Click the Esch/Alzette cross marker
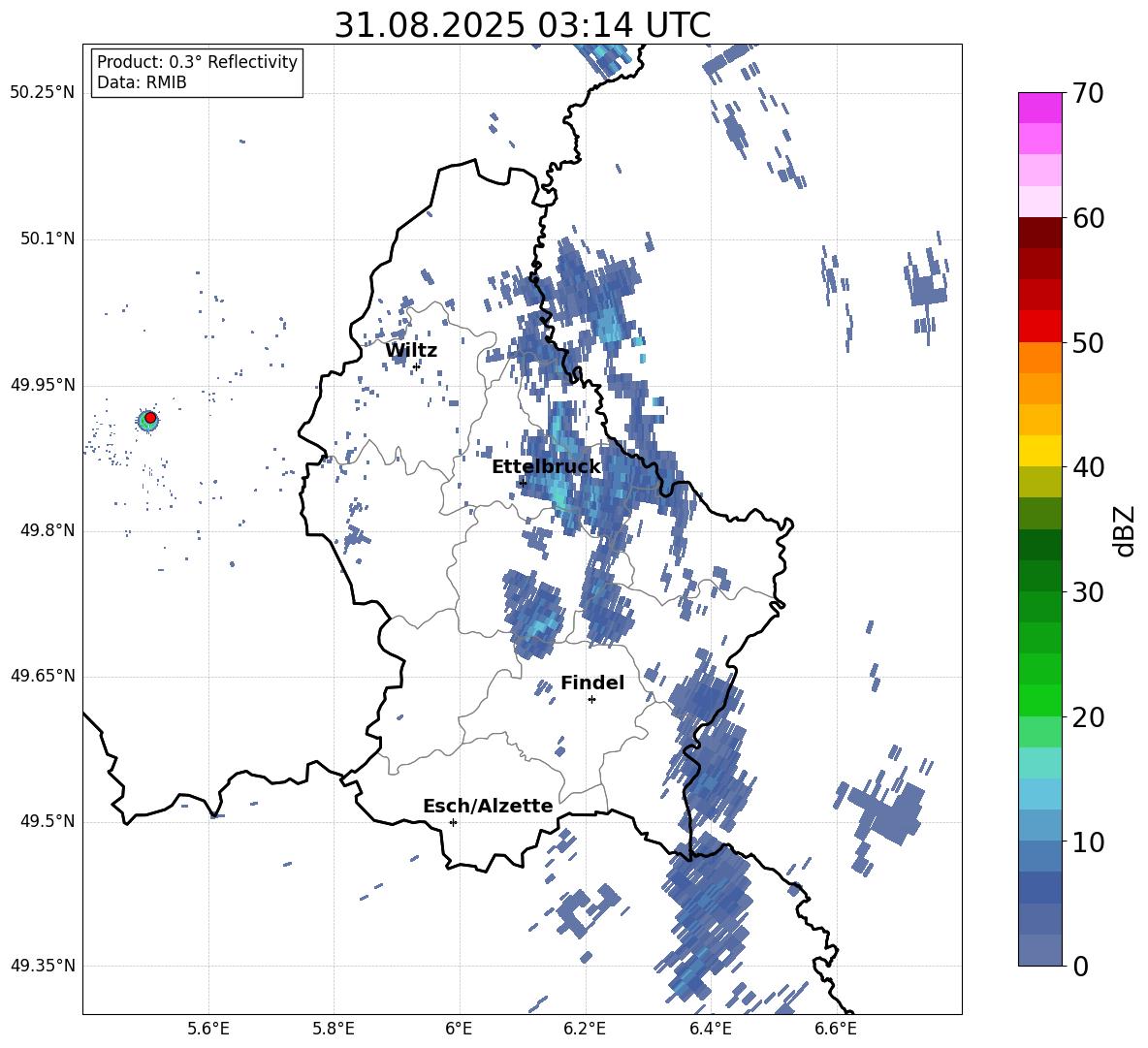 [x=453, y=822]
